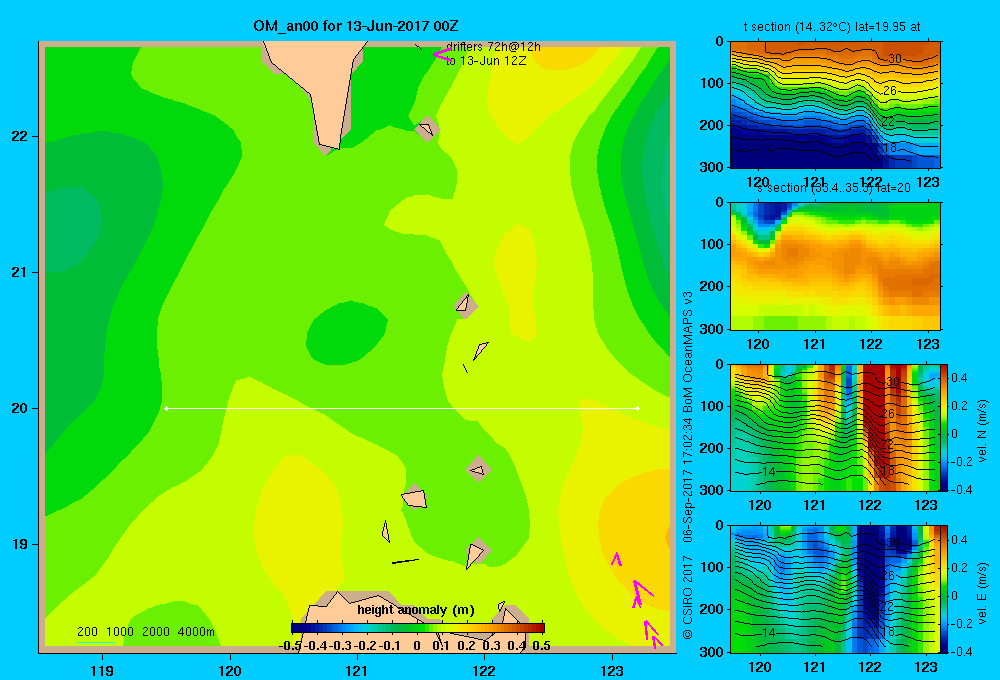Open the eastward velocity section panel
Image resolution: width=1000 pixels, height=680 pixels.
pos(835,589)
